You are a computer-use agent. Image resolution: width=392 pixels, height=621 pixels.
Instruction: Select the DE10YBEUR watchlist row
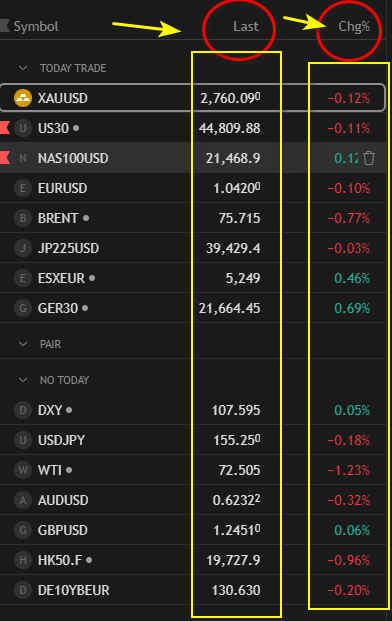click(x=192, y=590)
